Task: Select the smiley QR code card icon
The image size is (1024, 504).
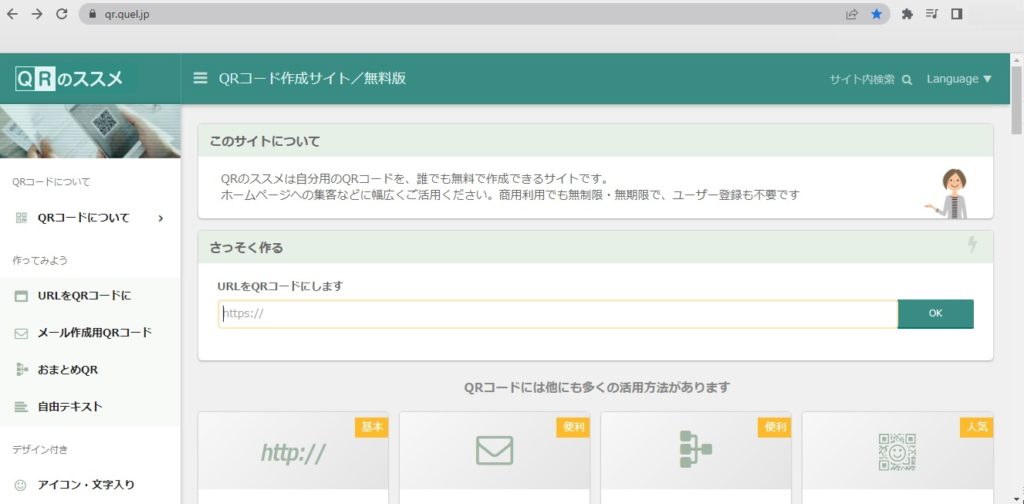Action: [x=896, y=451]
